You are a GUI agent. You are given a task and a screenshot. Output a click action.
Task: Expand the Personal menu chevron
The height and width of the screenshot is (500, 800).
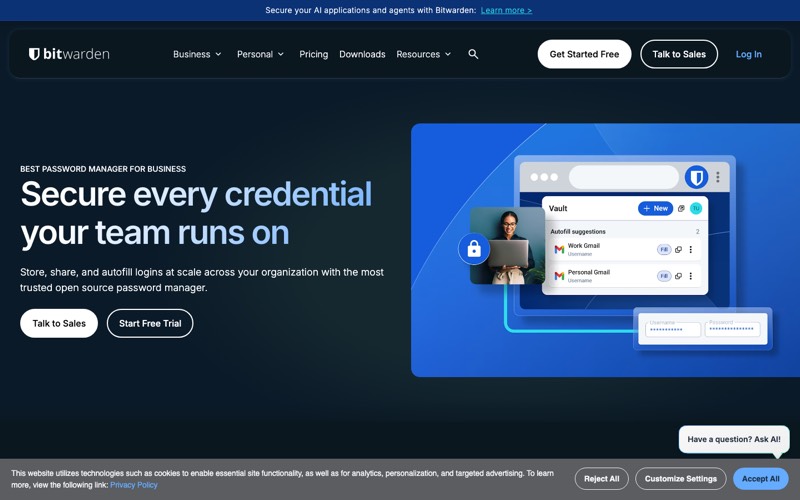coord(281,54)
